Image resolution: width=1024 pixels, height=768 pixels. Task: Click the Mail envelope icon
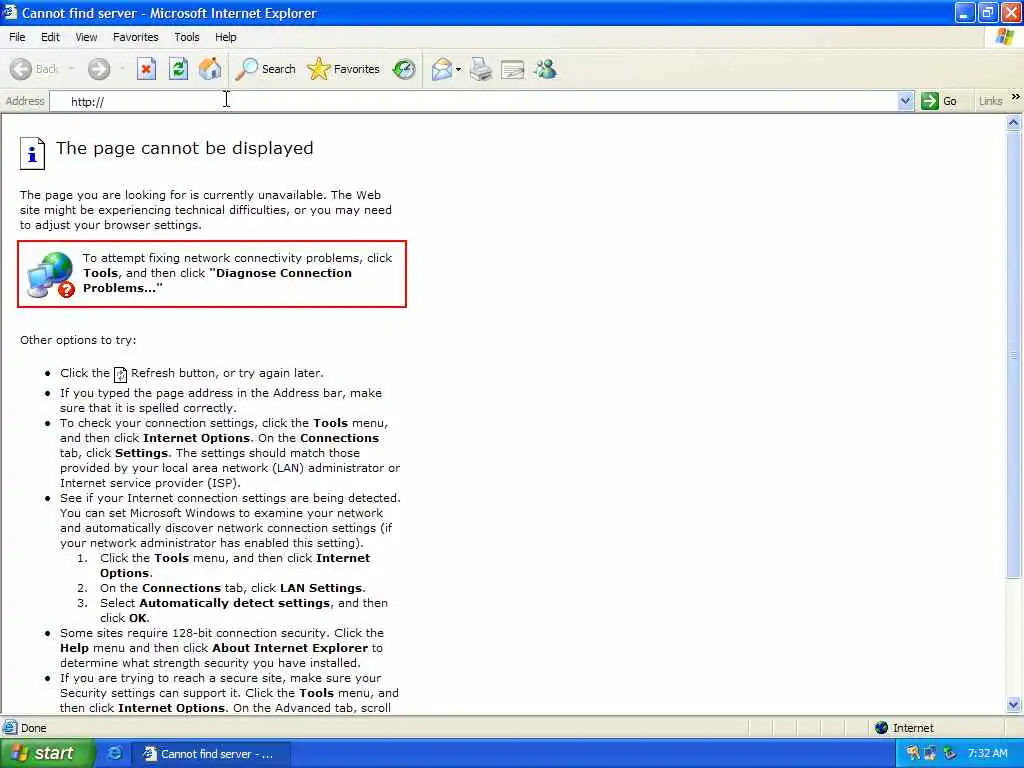coord(442,69)
